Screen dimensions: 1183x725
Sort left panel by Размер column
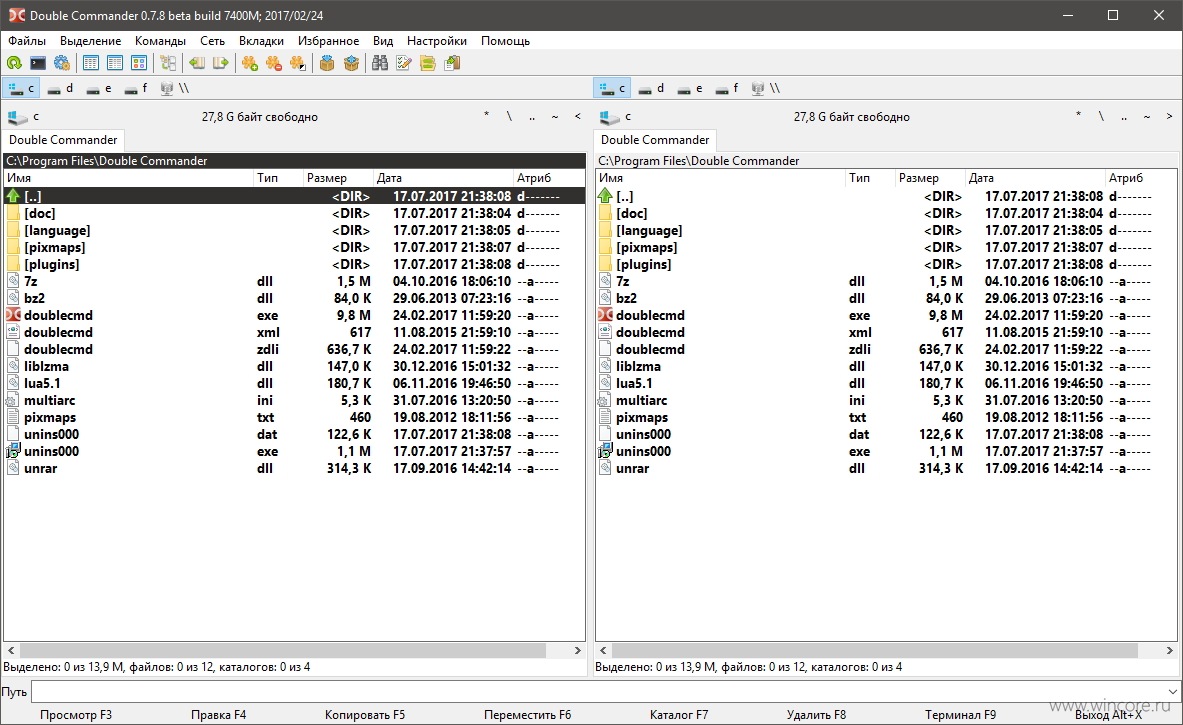(338, 178)
